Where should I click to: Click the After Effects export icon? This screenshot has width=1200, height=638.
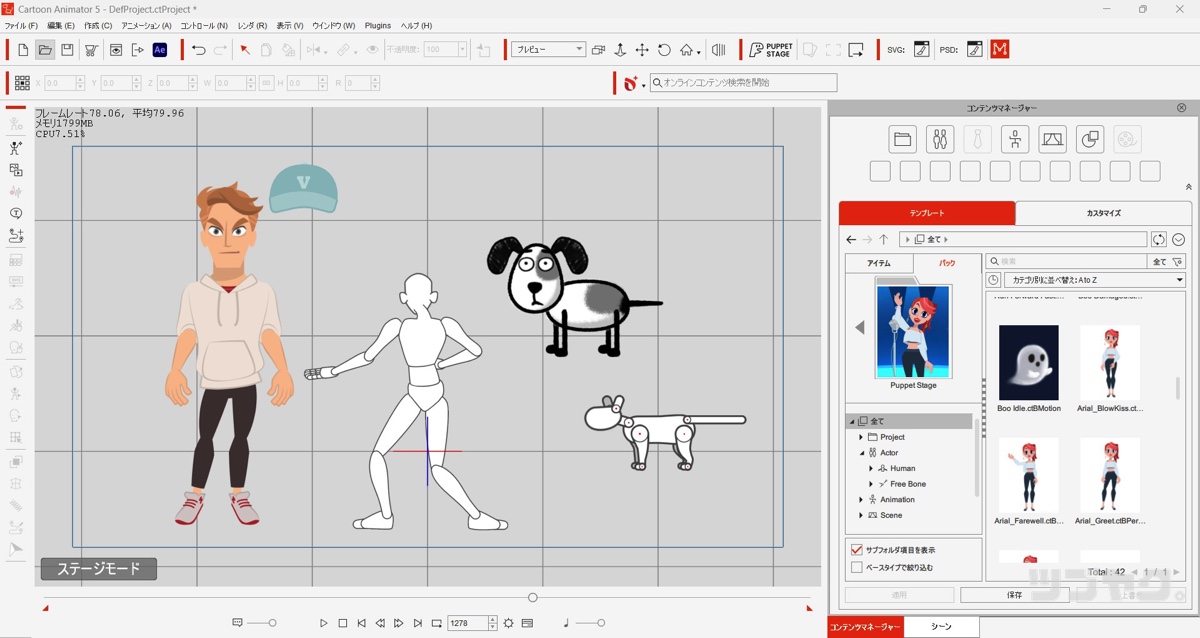(159, 50)
